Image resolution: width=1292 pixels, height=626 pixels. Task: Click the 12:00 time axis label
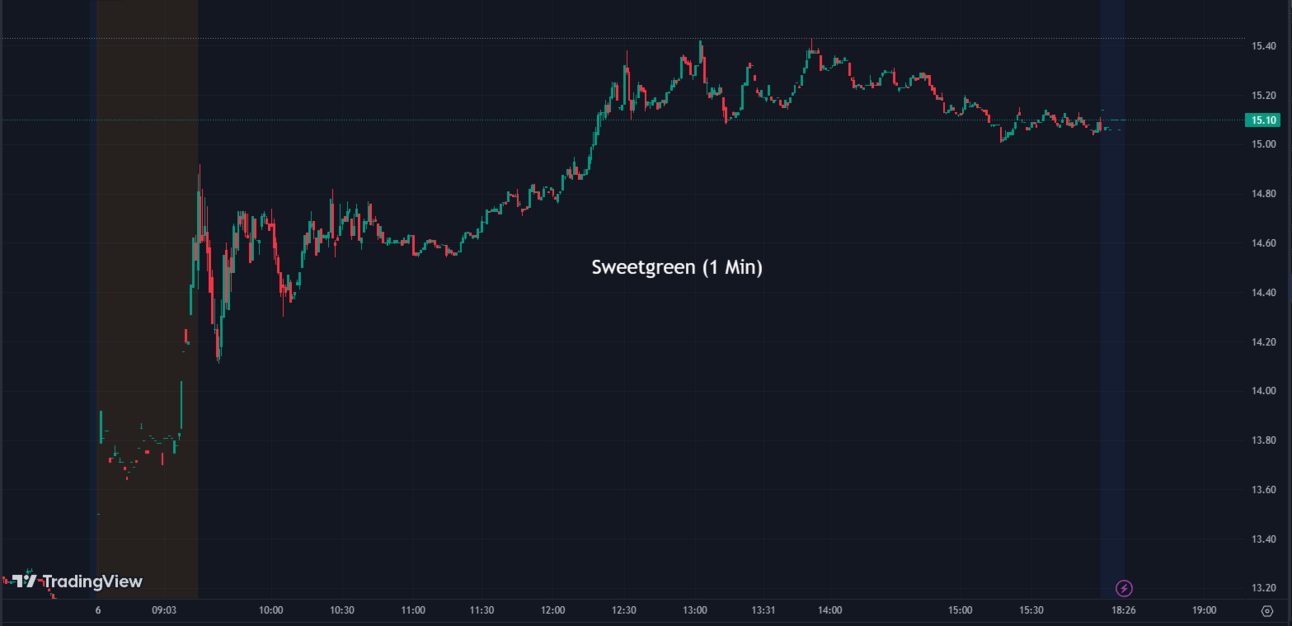[x=553, y=610]
